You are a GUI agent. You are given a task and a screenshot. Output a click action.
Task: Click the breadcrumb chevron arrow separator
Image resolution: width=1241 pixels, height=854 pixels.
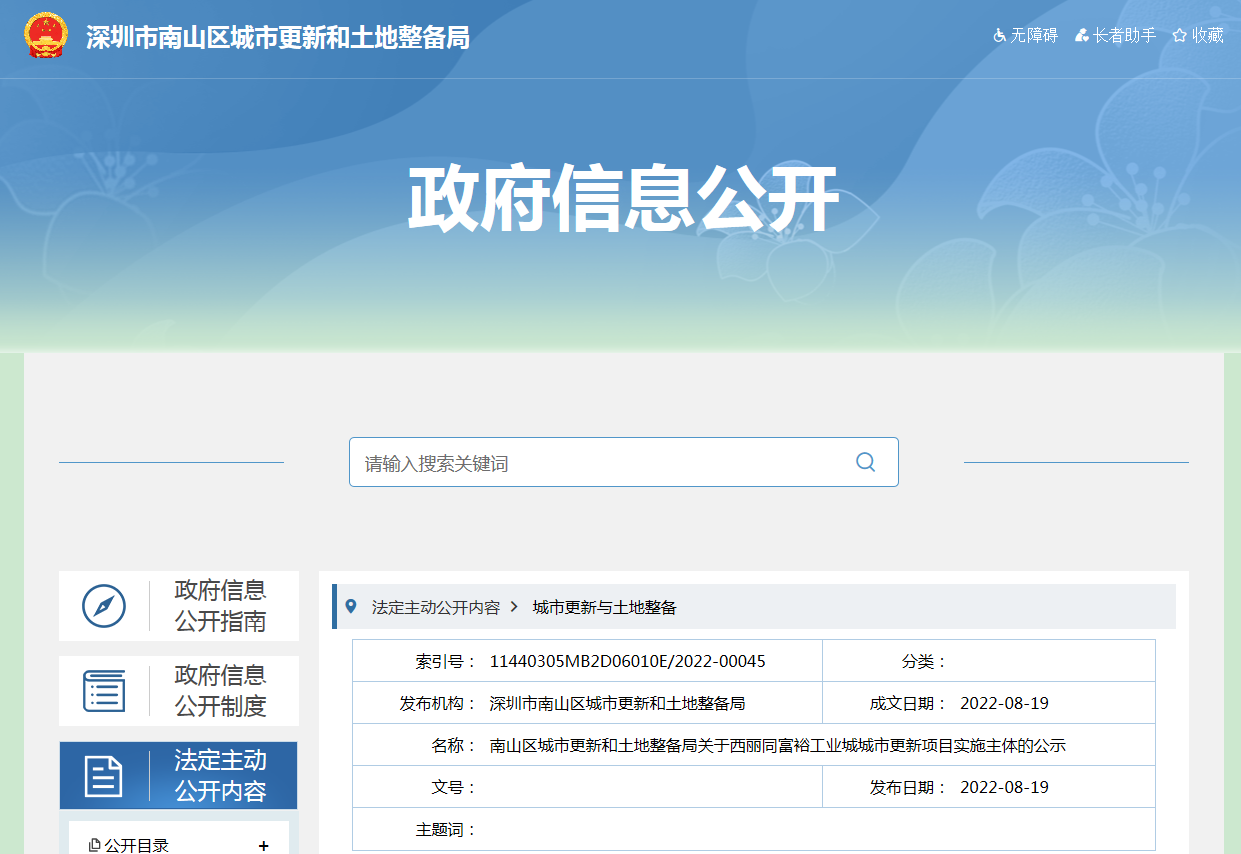[514, 607]
